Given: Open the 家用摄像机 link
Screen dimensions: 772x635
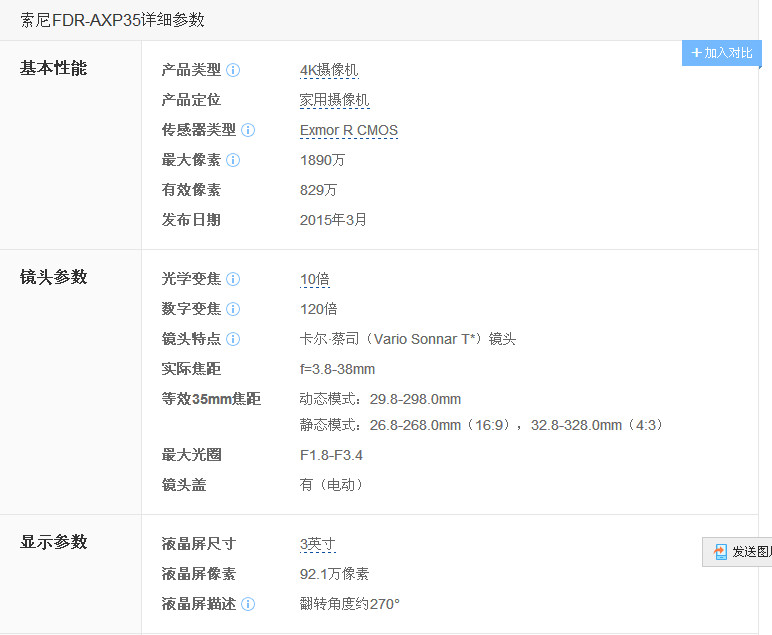Looking at the screenshot, I should coord(334,100).
